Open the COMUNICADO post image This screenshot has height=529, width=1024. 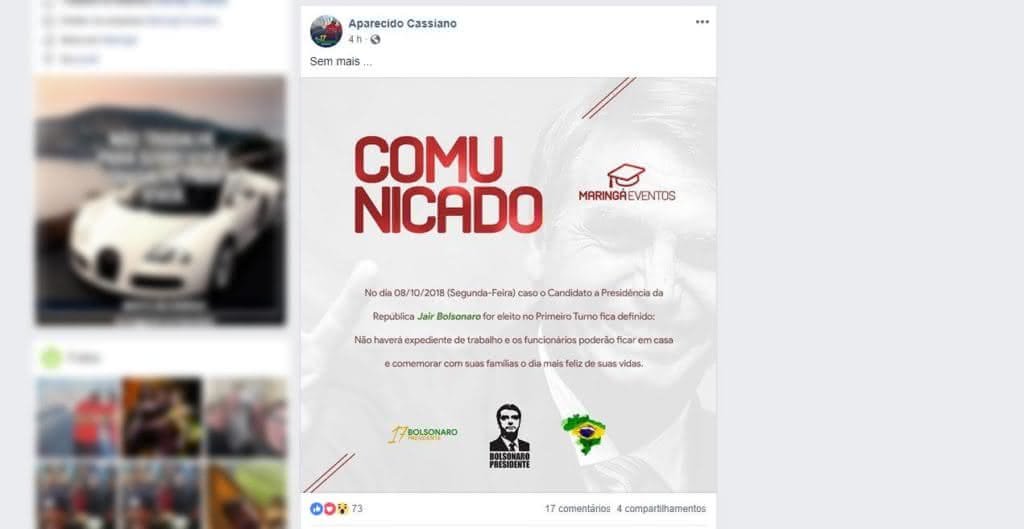[x=508, y=285]
